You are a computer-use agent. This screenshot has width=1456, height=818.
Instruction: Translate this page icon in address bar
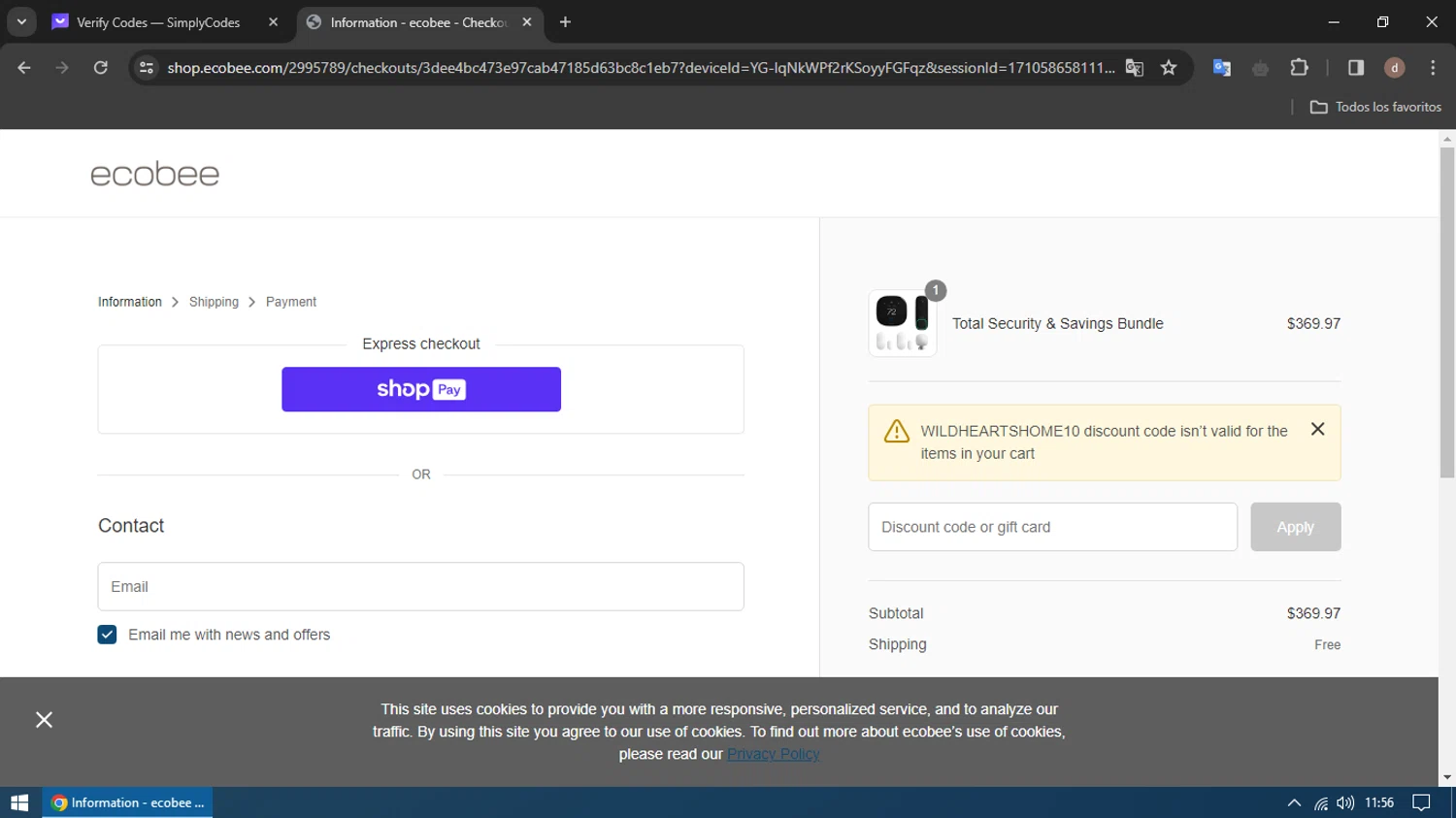pos(1134,68)
